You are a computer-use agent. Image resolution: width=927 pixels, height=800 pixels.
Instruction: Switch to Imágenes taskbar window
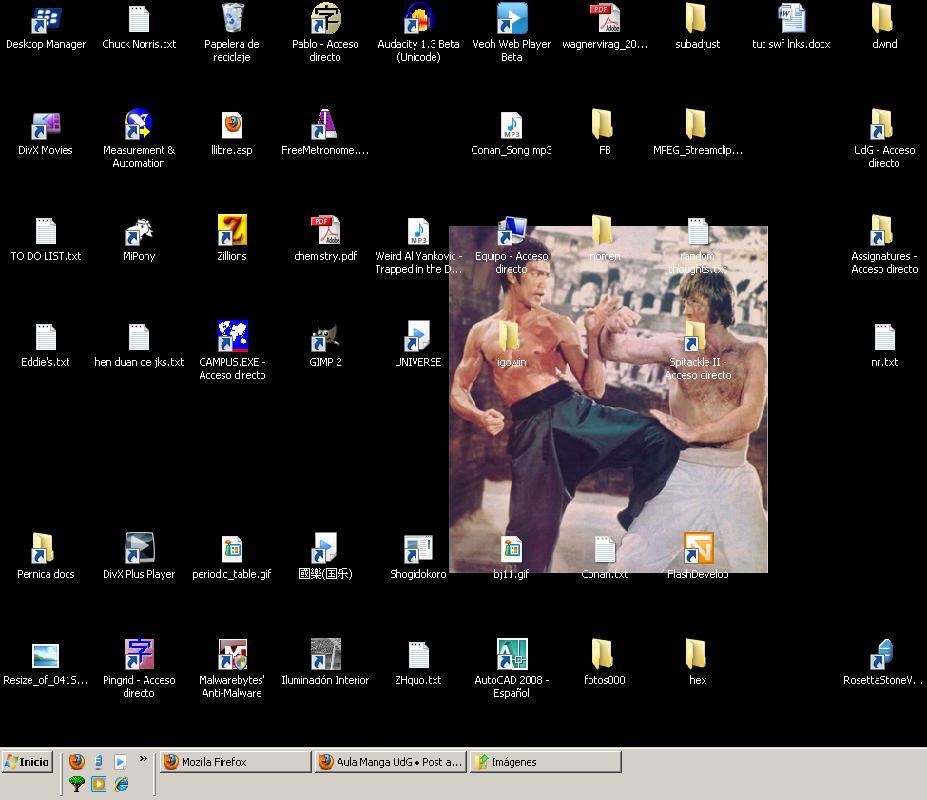[x=546, y=762]
